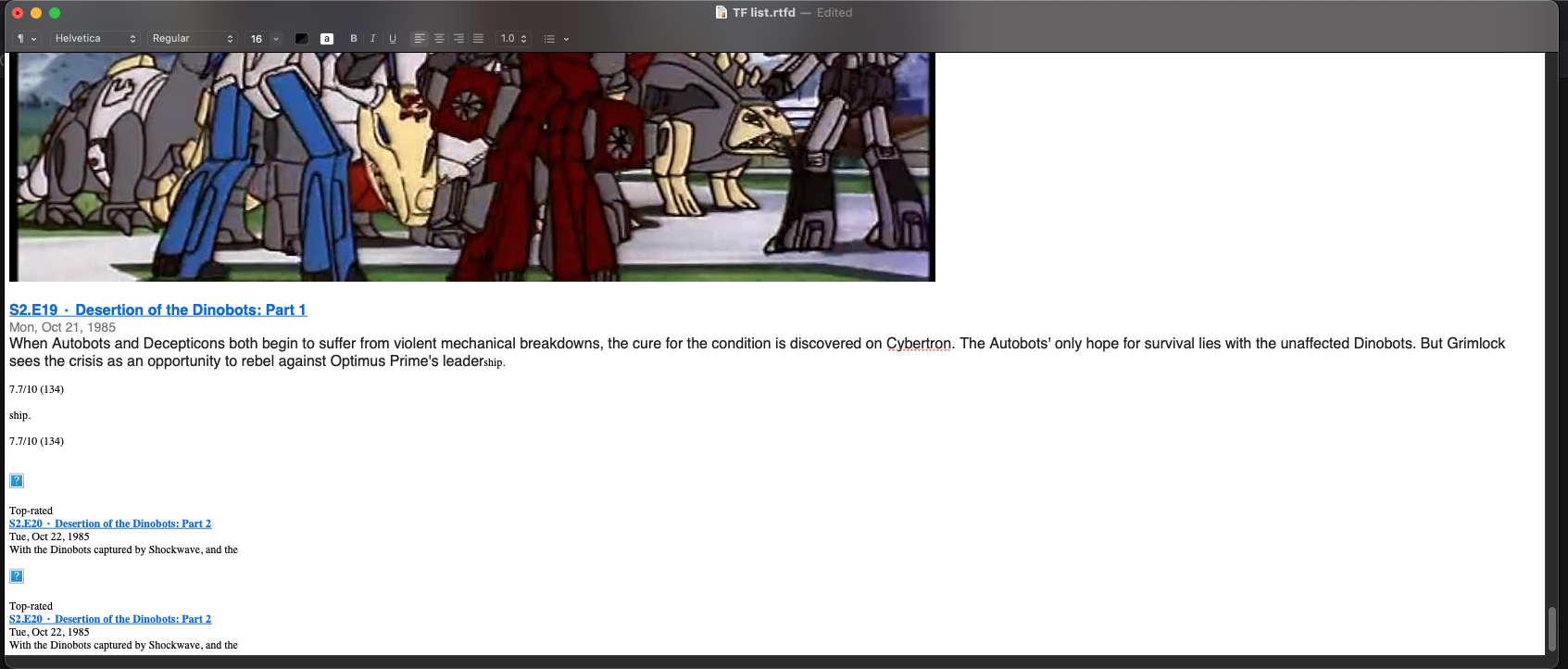Click the Edited status in title bar
This screenshot has height=669, width=1568.
pyautogui.click(x=834, y=13)
